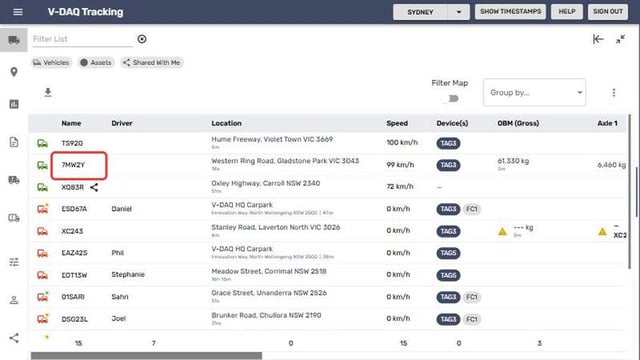Open the document sidebar icon
Viewport: 640px width, 360px height.
tap(14, 142)
